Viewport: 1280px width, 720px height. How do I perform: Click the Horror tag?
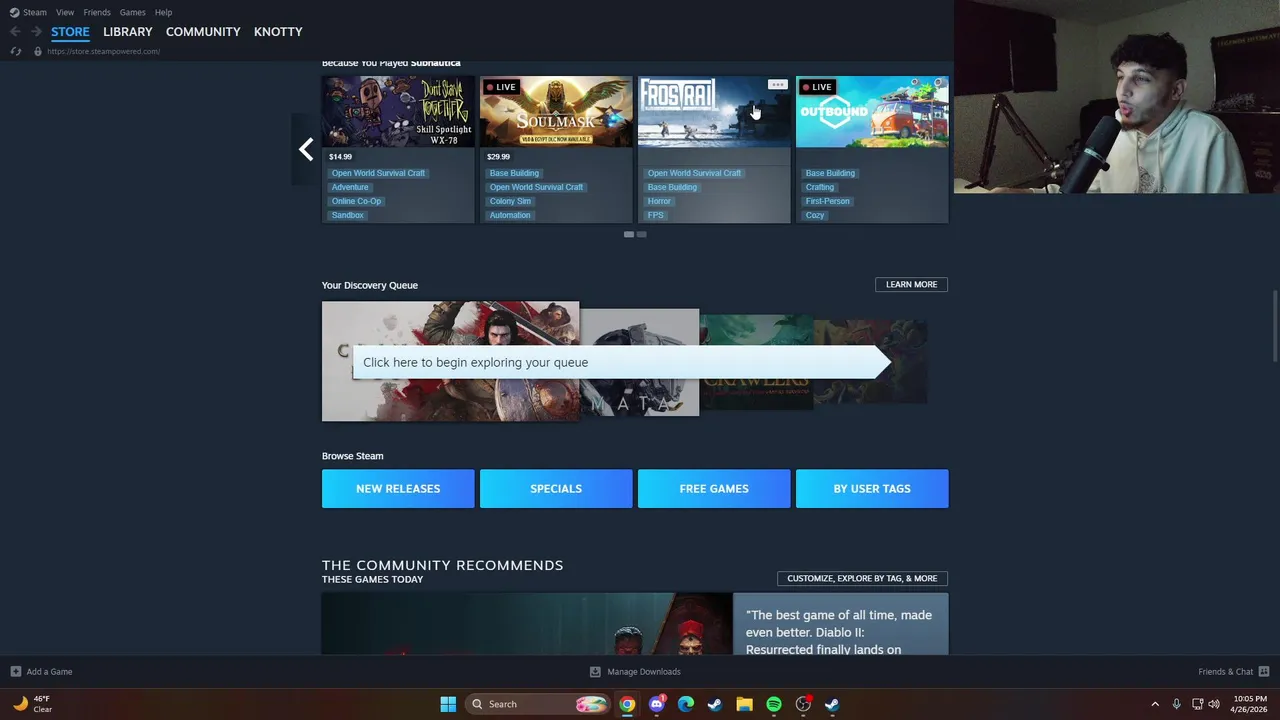(x=659, y=201)
